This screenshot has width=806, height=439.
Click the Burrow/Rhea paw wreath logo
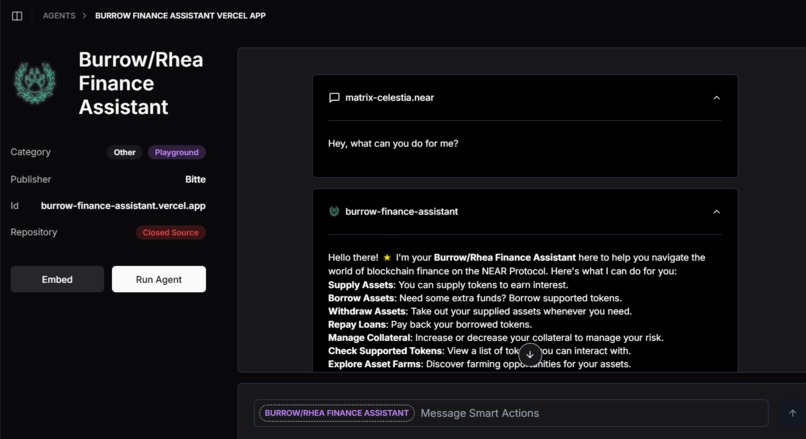34,83
